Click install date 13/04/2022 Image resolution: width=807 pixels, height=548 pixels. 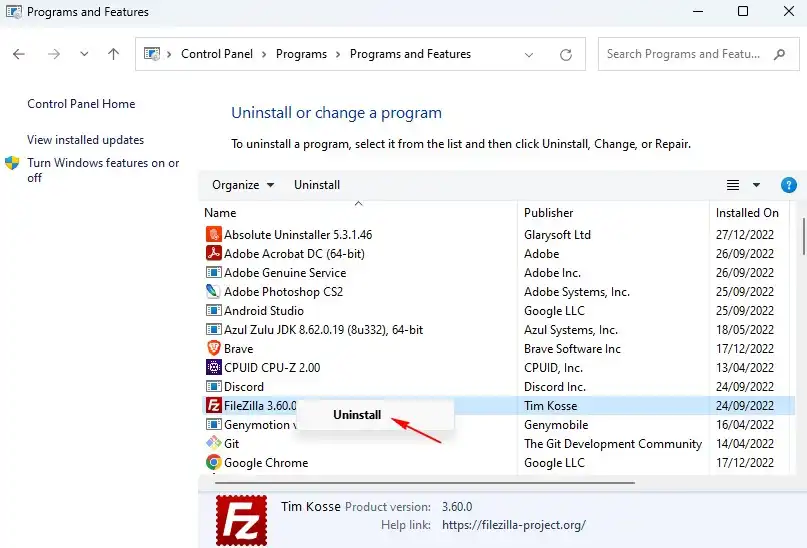point(745,368)
